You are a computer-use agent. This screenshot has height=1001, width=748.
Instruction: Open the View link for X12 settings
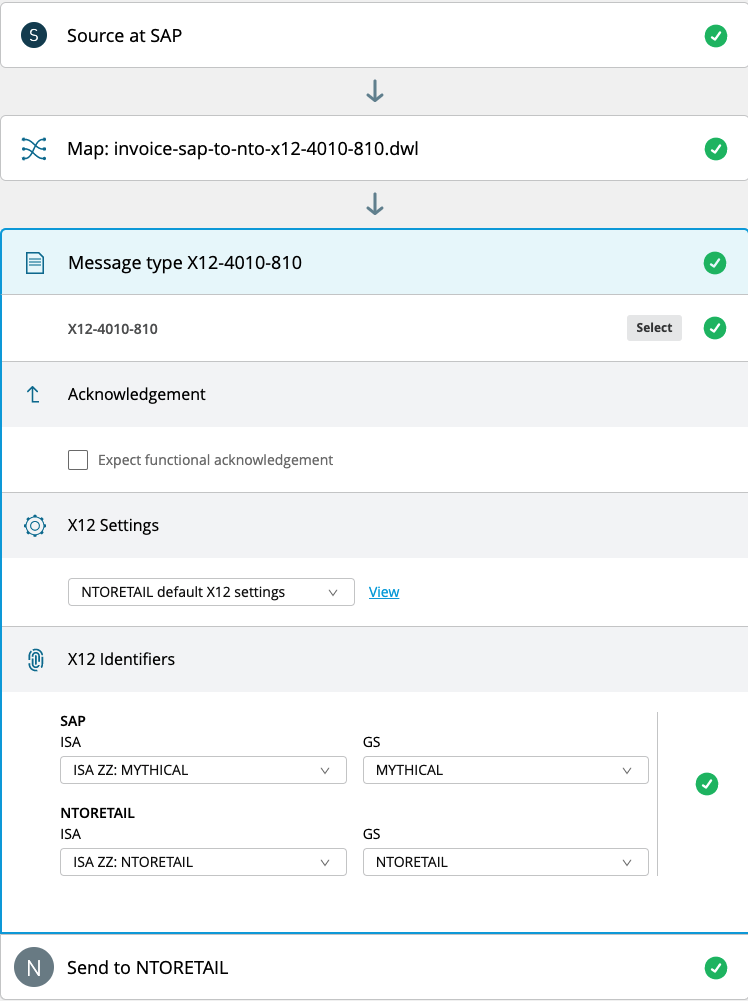click(x=384, y=592)
